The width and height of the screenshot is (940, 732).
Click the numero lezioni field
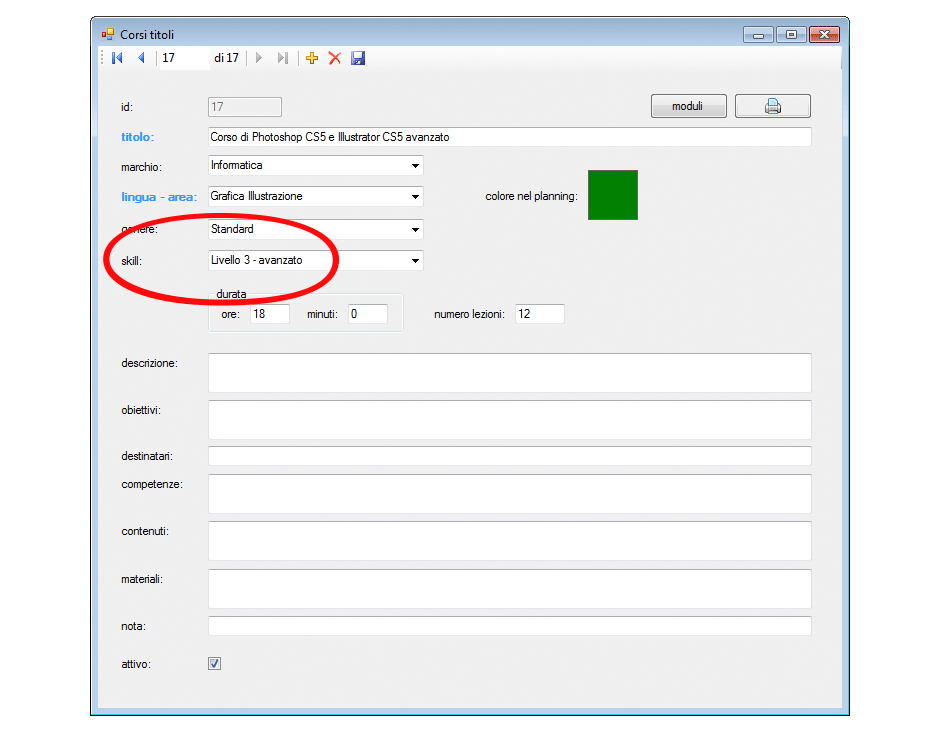pos(540,314)
